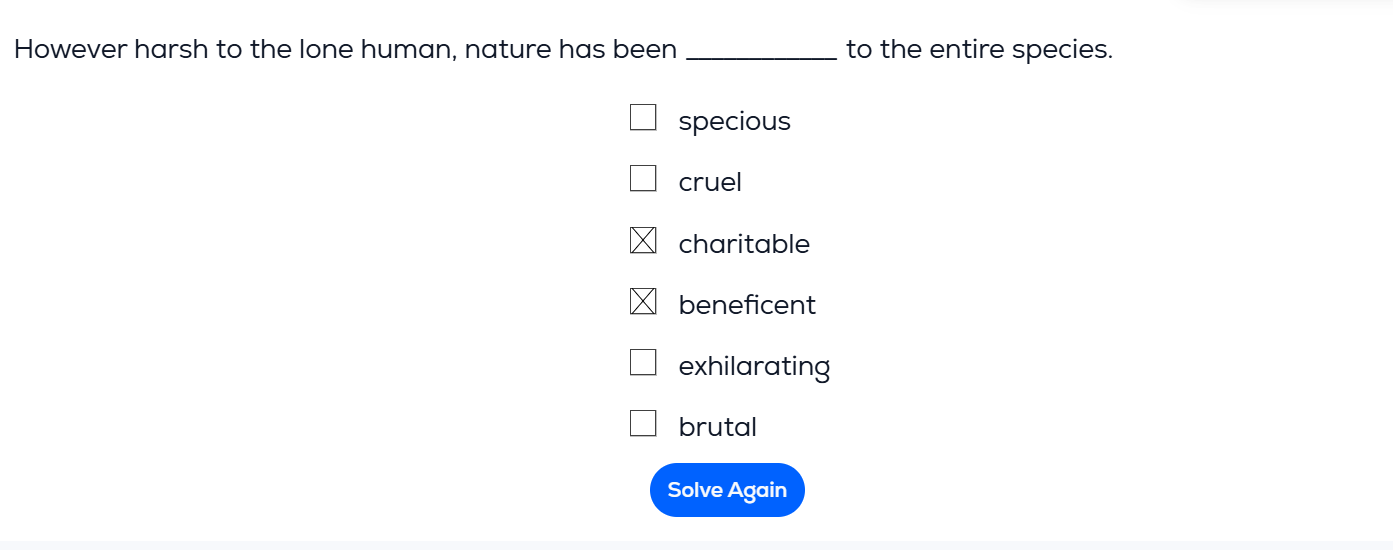Click the 'exhilarating' answer text
The image size is (1393, 550).
[x=754, y=367]
